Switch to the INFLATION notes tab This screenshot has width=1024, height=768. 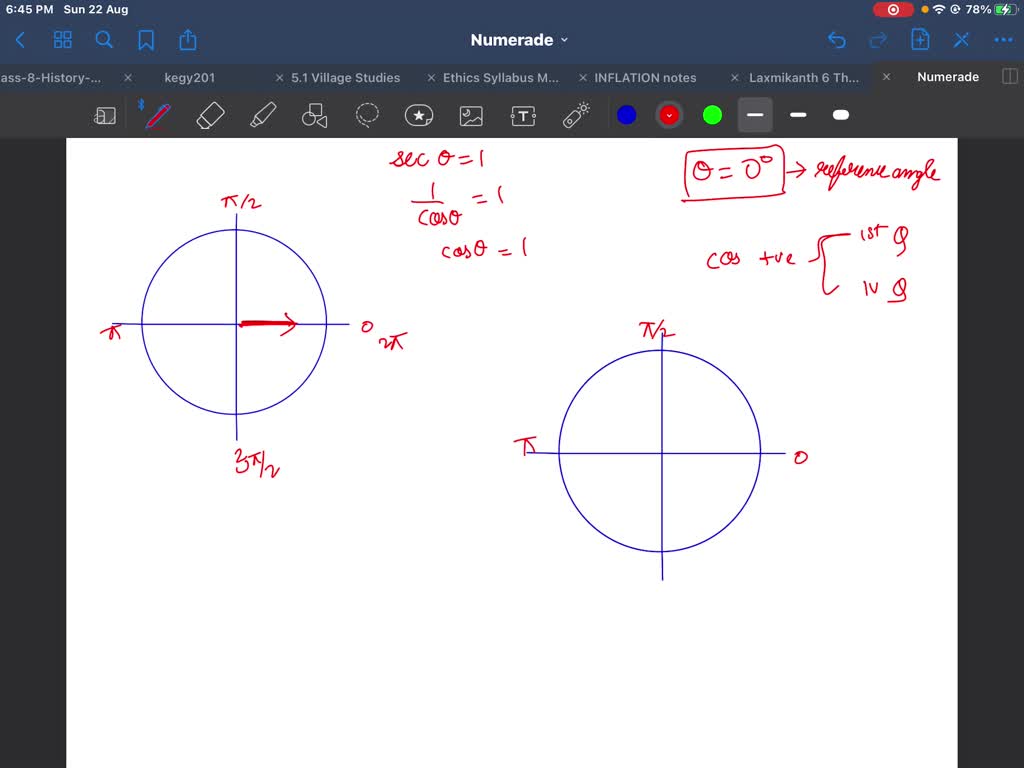click(x=645, y=78)
